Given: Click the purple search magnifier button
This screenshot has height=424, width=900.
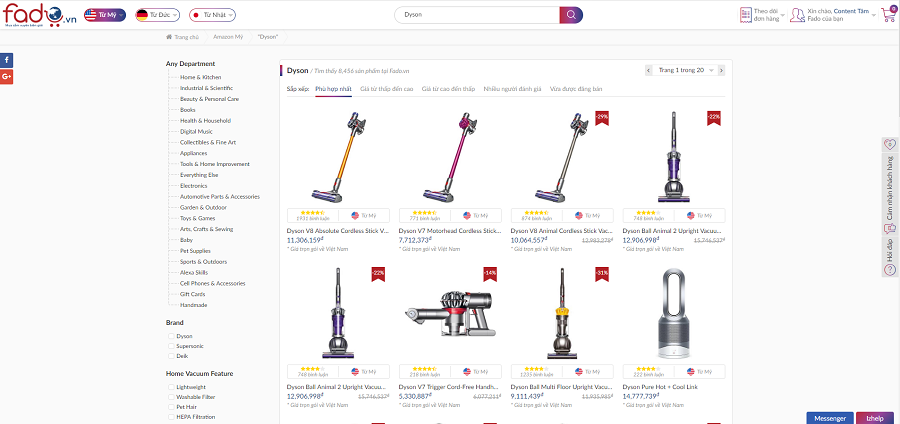Looking at the screenshot, I should coord(570,15).
